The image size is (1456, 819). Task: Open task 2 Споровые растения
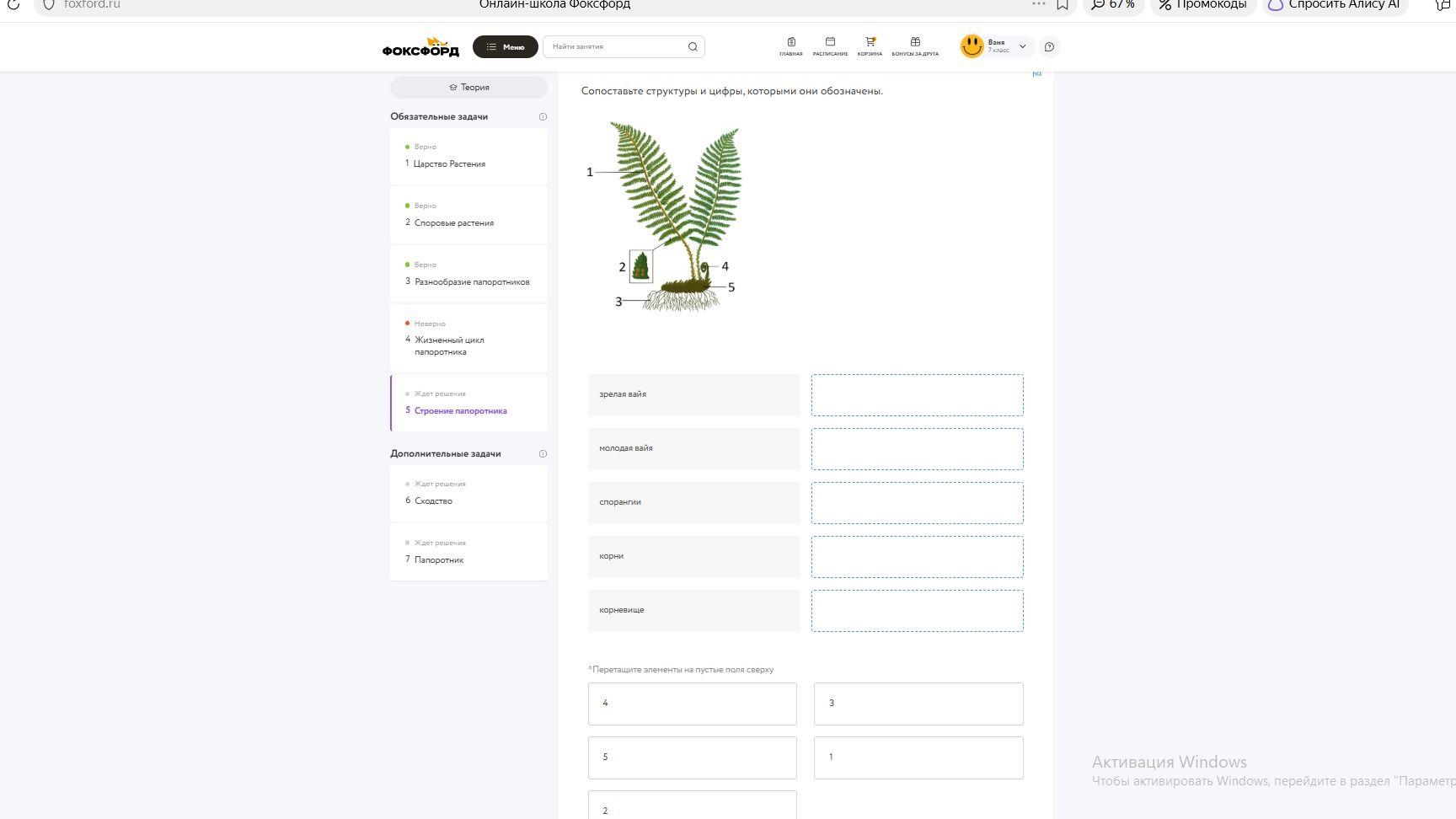468,215
